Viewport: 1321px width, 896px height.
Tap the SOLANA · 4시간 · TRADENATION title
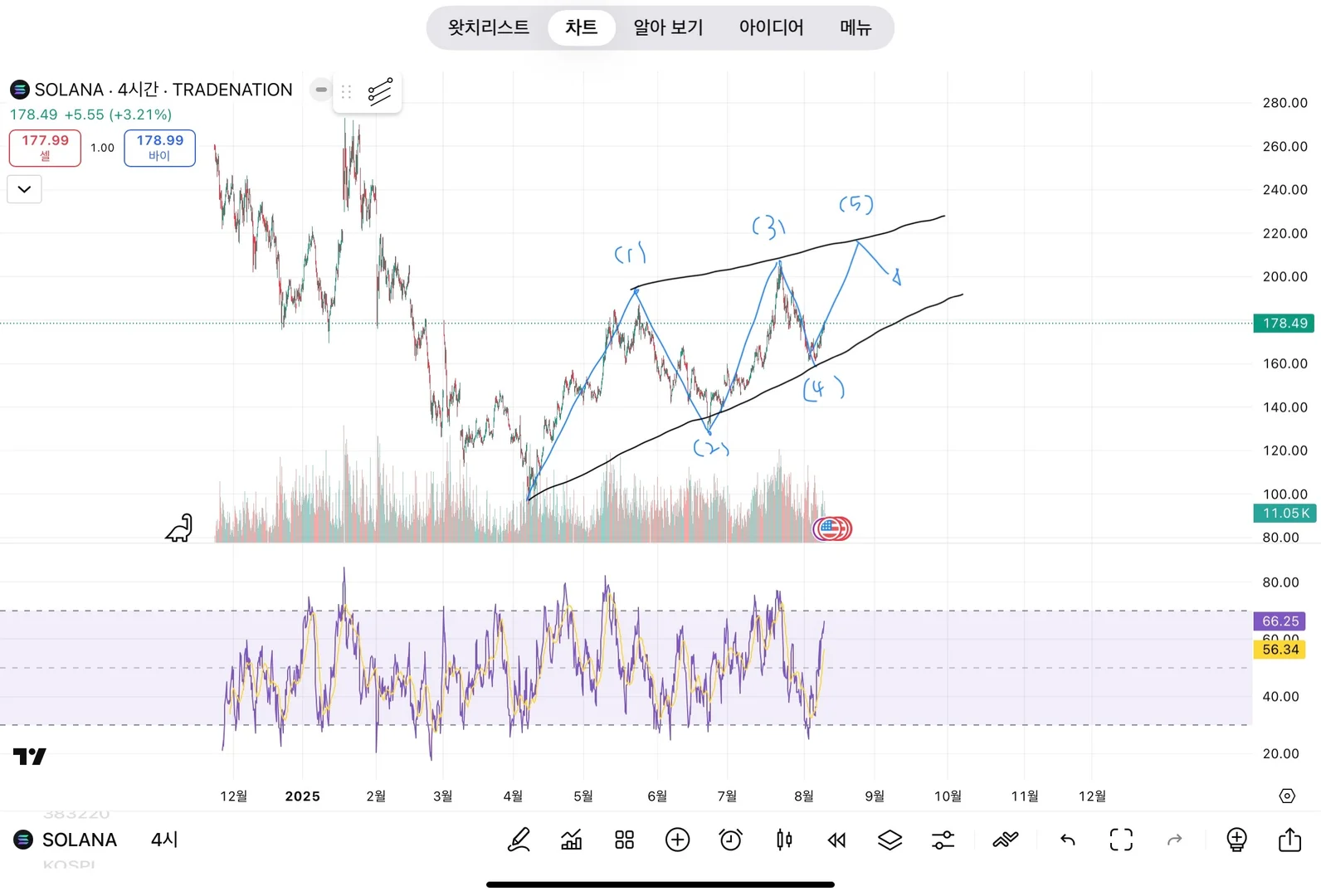tap(163, 90)
